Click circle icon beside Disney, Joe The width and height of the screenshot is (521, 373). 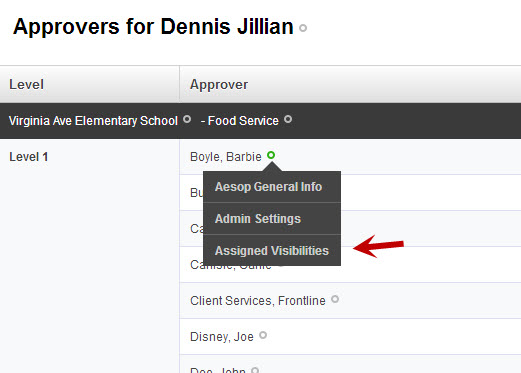pos(263,335)
